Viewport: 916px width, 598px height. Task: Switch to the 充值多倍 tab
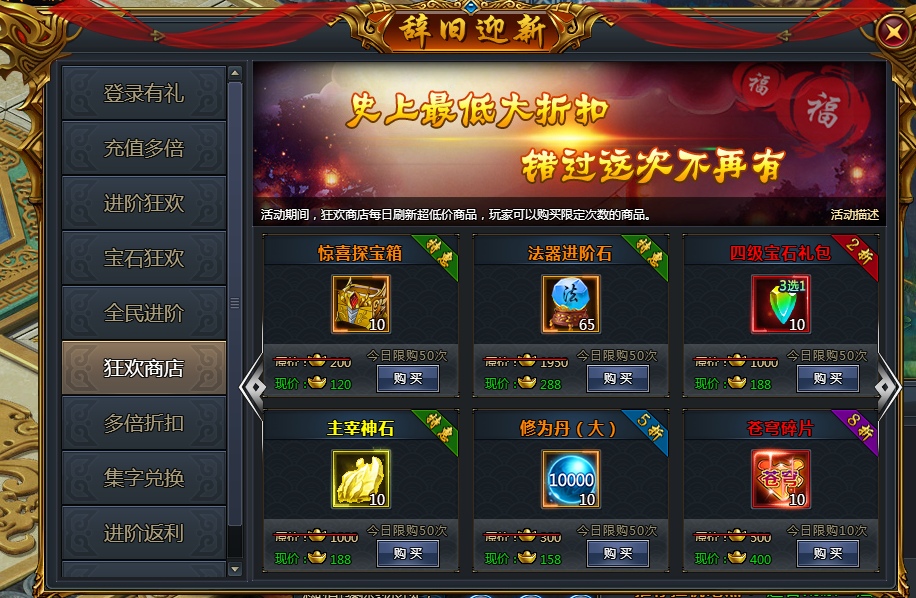coord(144,148)
